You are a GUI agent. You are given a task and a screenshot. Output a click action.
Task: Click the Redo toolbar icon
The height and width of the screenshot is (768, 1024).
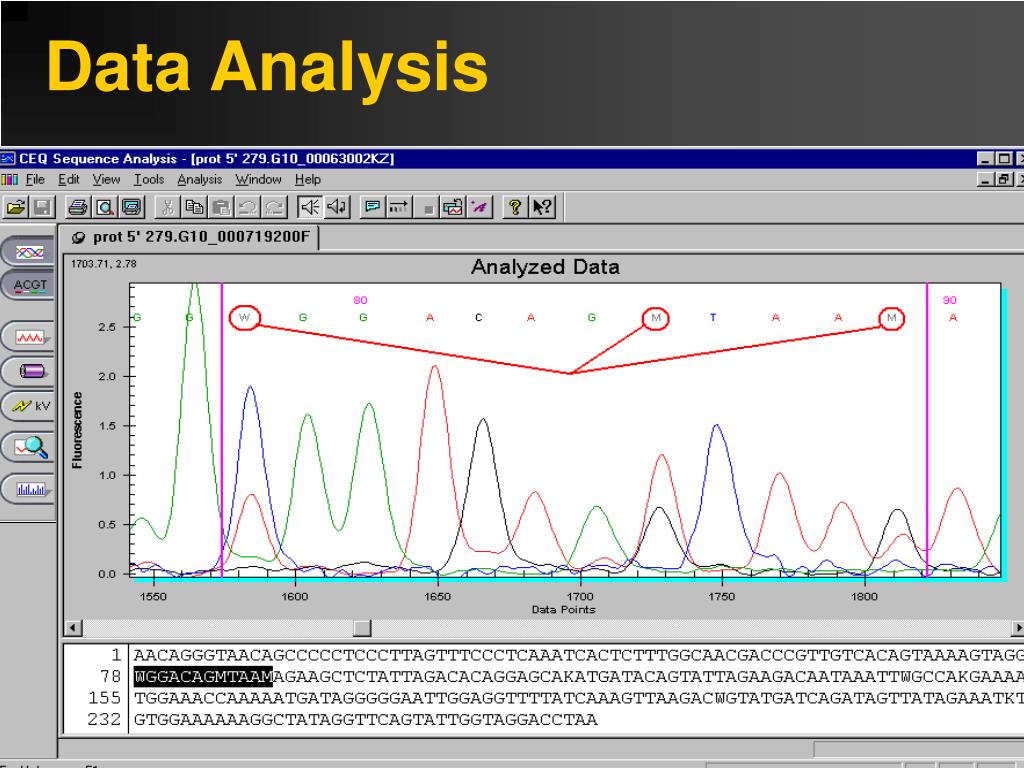pyautogui.click(x=274, y=208)
